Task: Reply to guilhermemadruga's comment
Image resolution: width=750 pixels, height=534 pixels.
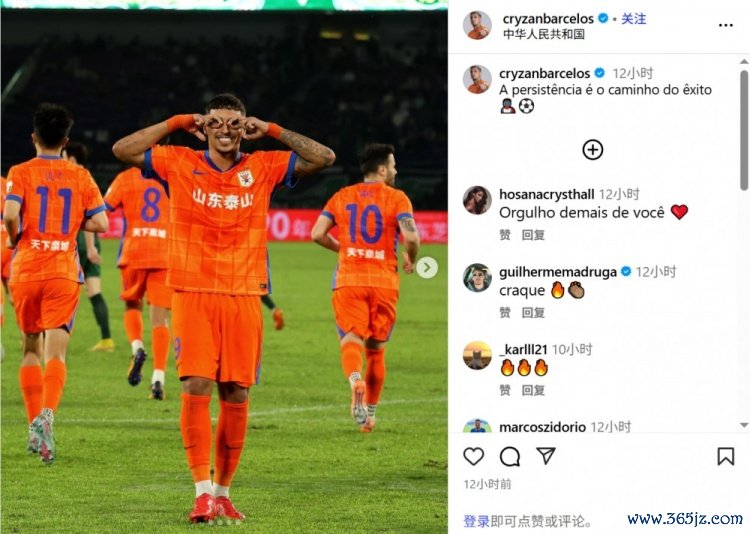Action: click(533, 312)
